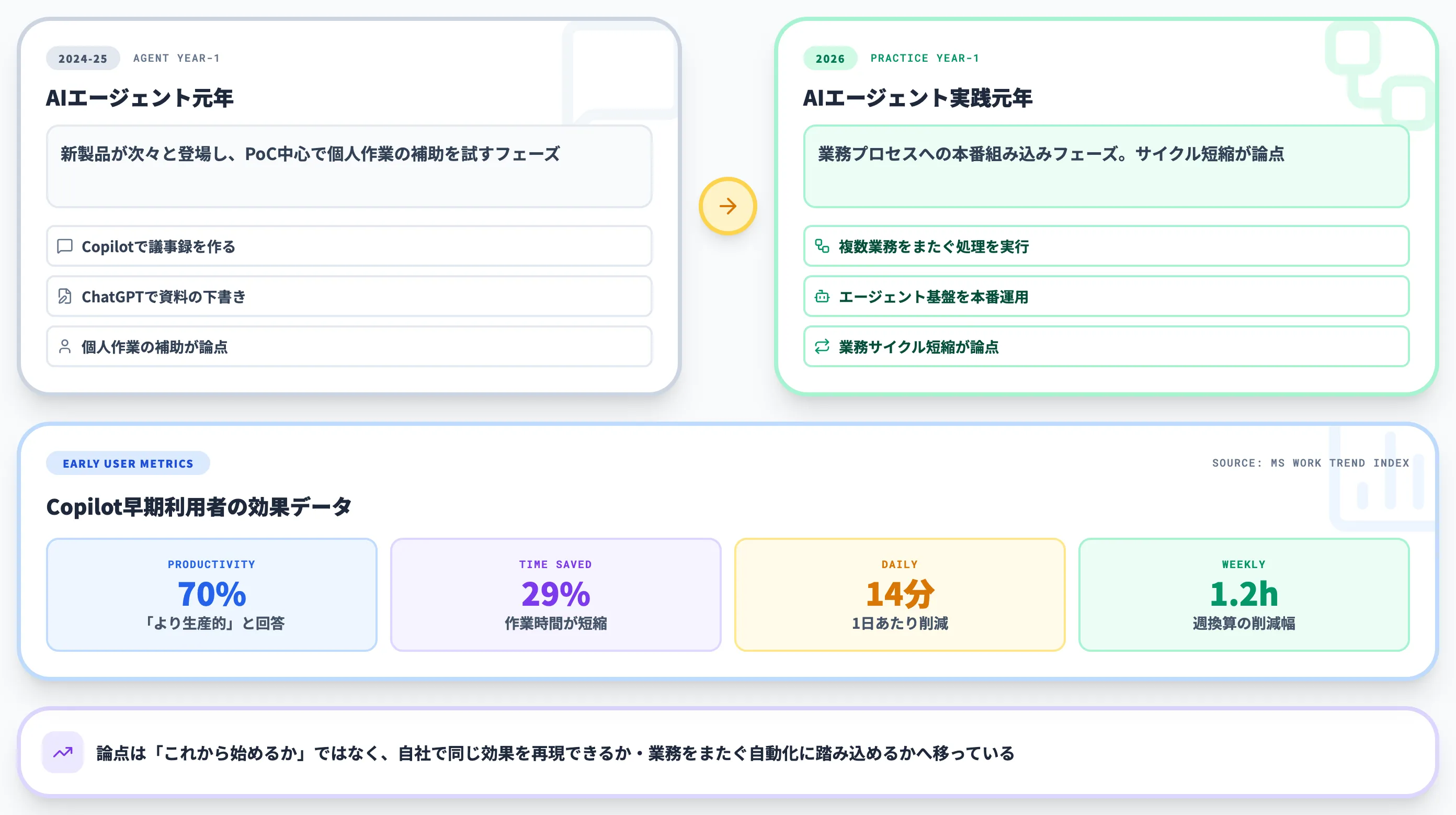Click the robot icon beside エージェント基盤を本番運用
The width and height of the screenshot is (1456, 815).
[822, 296]
